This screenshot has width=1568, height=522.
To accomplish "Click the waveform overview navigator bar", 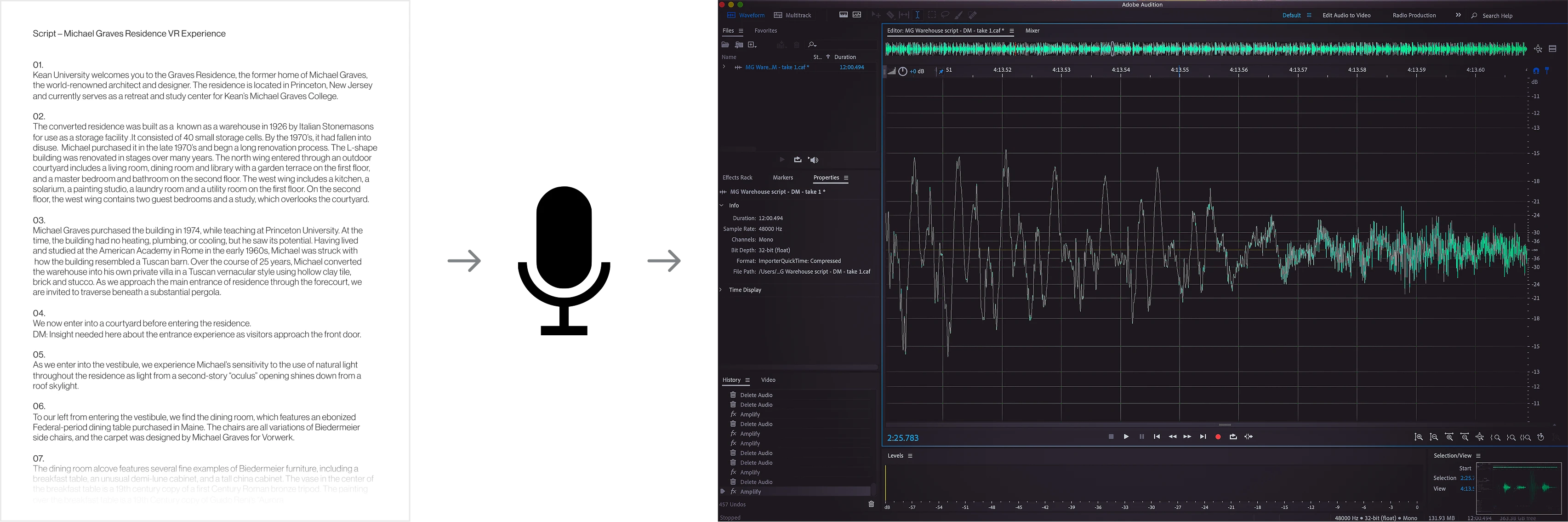I will [x=1206, y=49].
